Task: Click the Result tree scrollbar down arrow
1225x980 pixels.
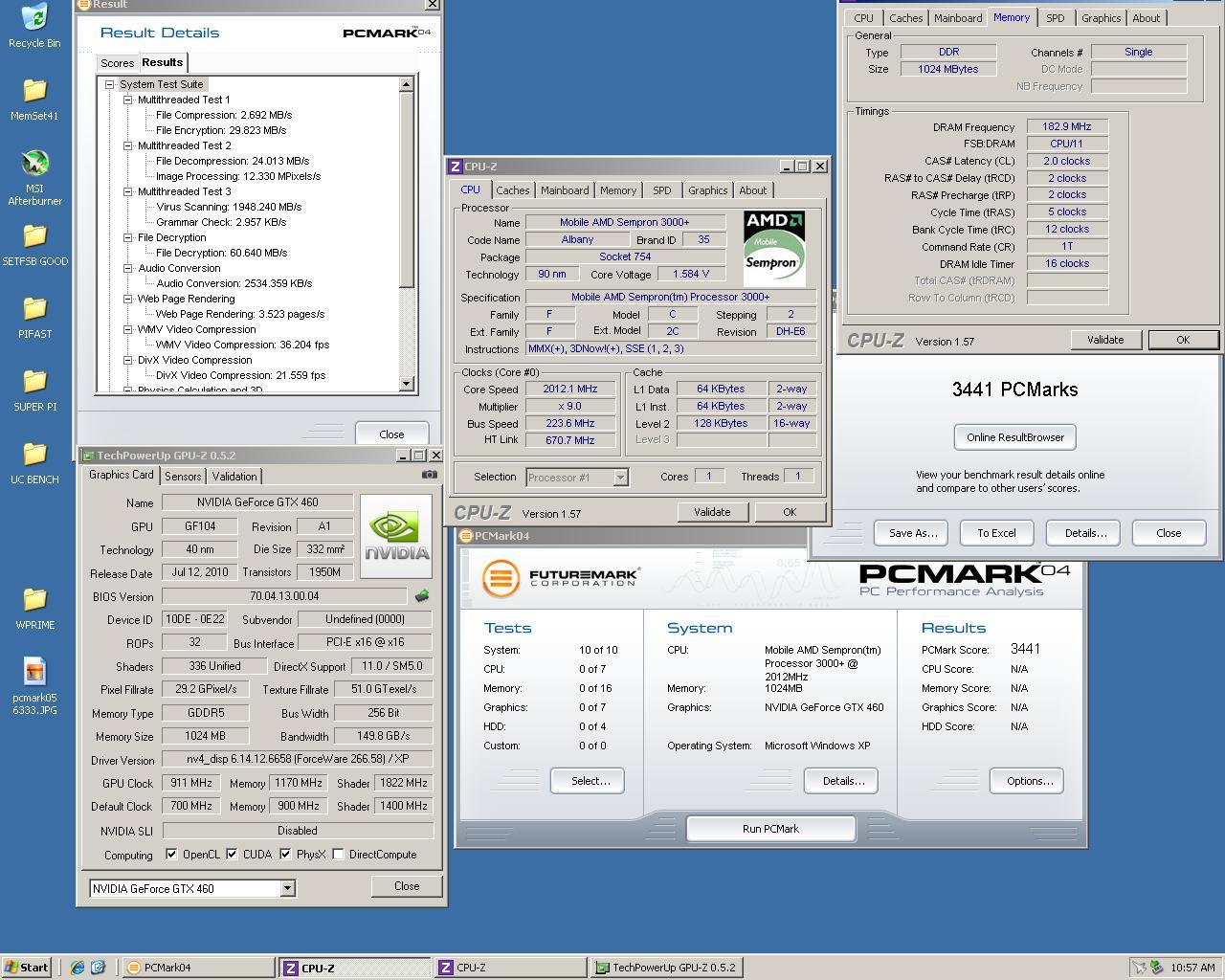Action: (406, 384)
